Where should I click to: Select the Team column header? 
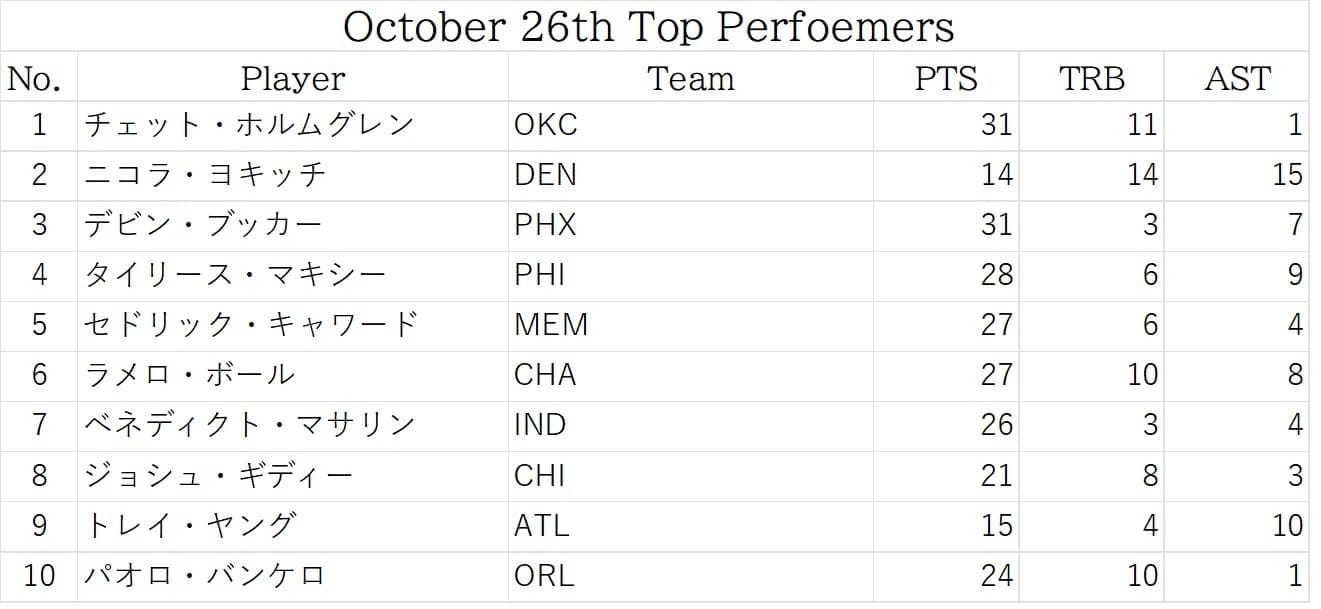[x=690, y=78]
